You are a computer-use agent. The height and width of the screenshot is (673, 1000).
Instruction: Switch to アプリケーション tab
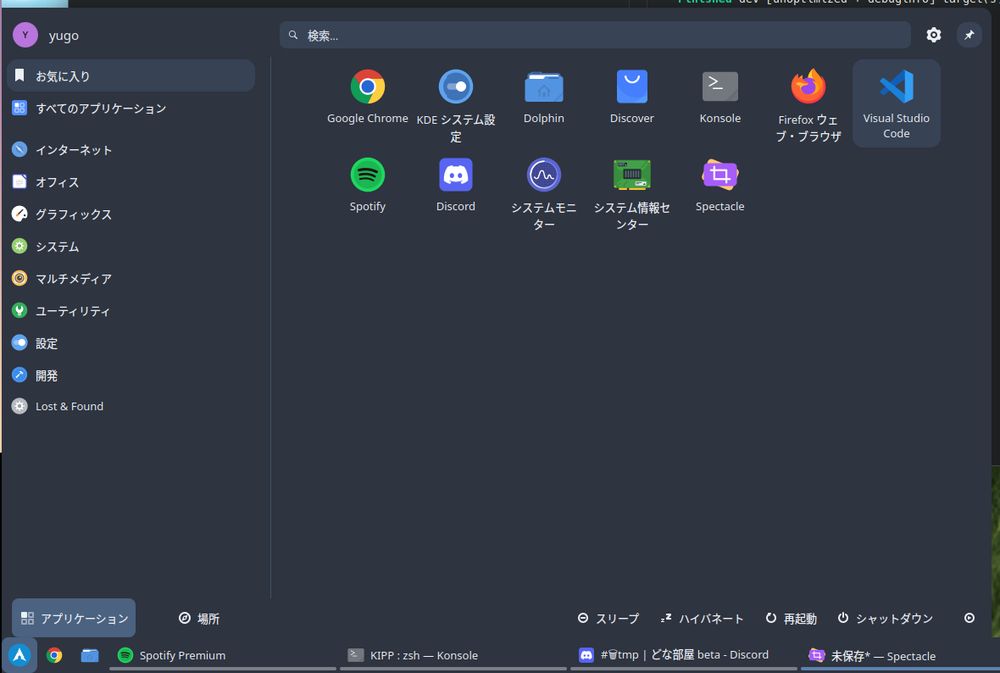(73, 618)
